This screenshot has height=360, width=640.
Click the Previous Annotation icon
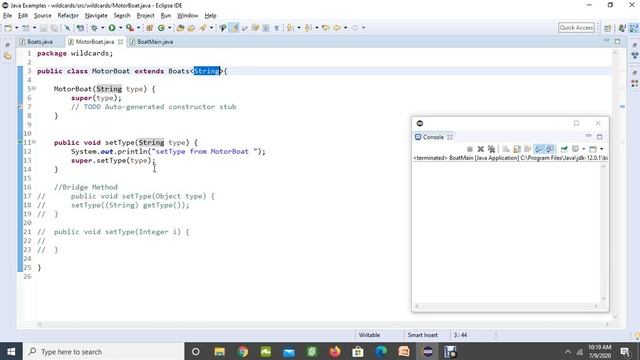[x=308, y=28]
